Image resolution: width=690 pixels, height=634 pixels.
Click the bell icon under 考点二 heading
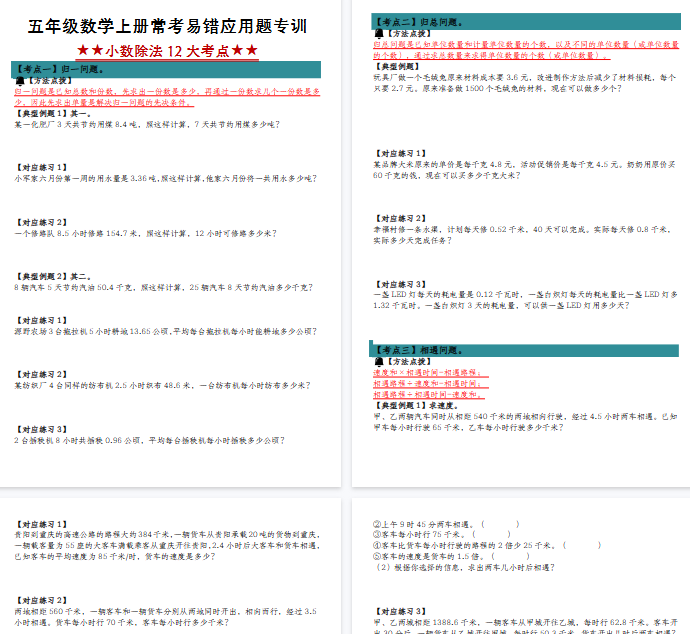tap(377, 33)
